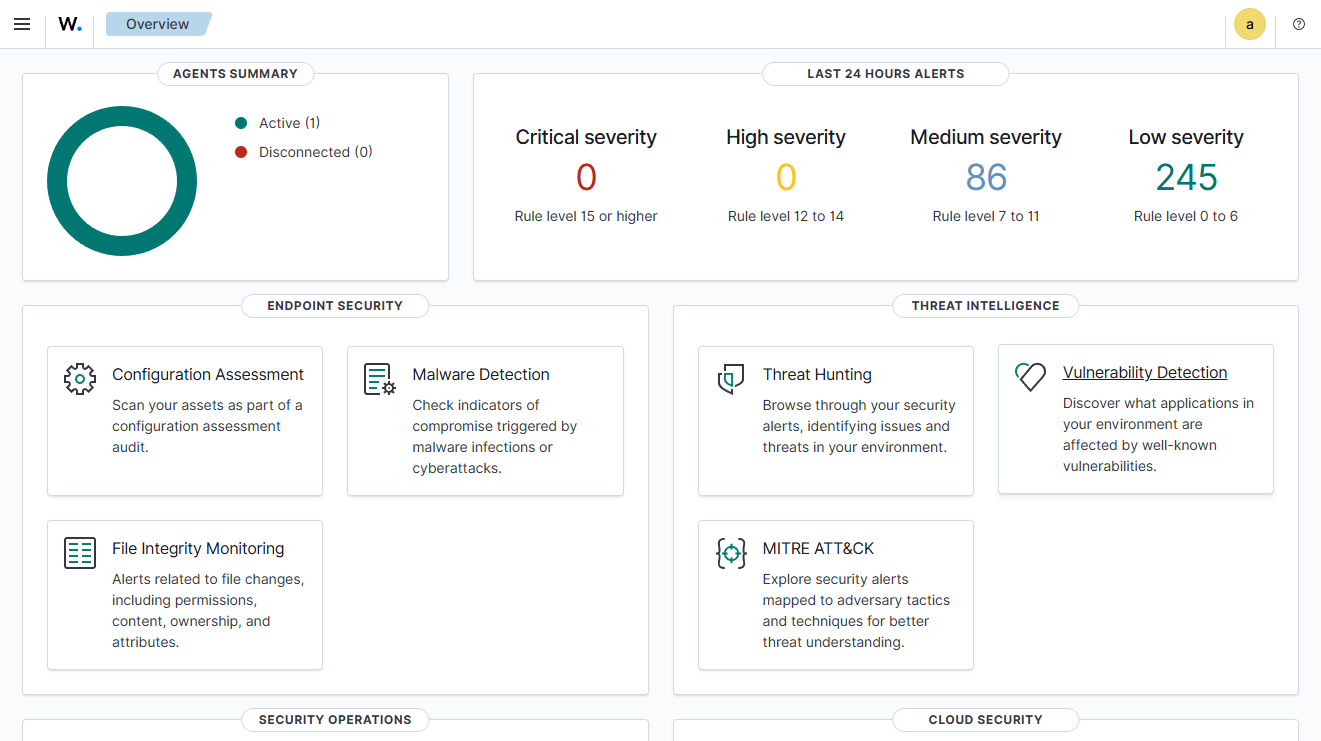Click the 'High severity' heading
The height and width of the screenshot is (741, 1321).
click(x=786, y=138)
